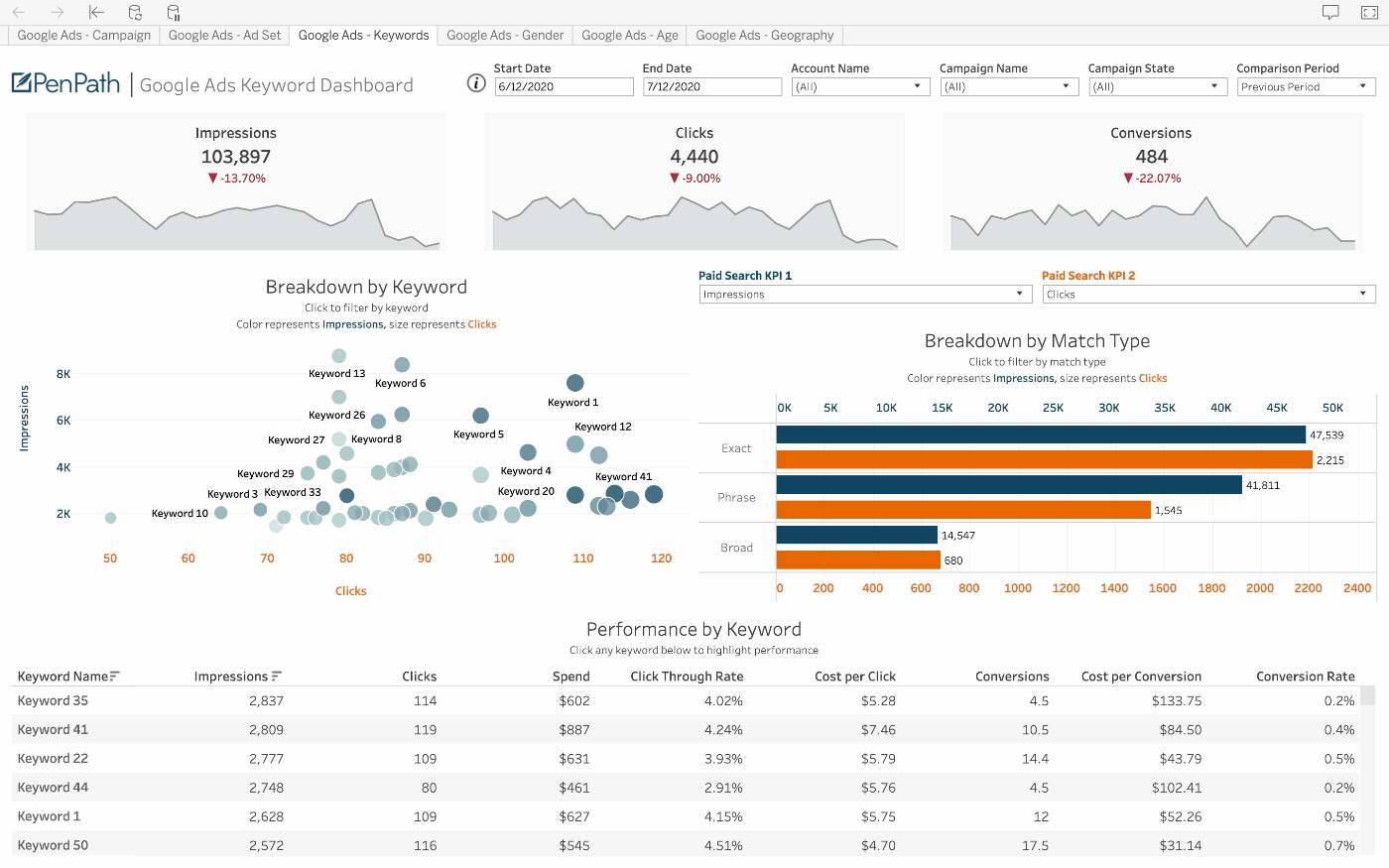Click the Spend column header

570,677
